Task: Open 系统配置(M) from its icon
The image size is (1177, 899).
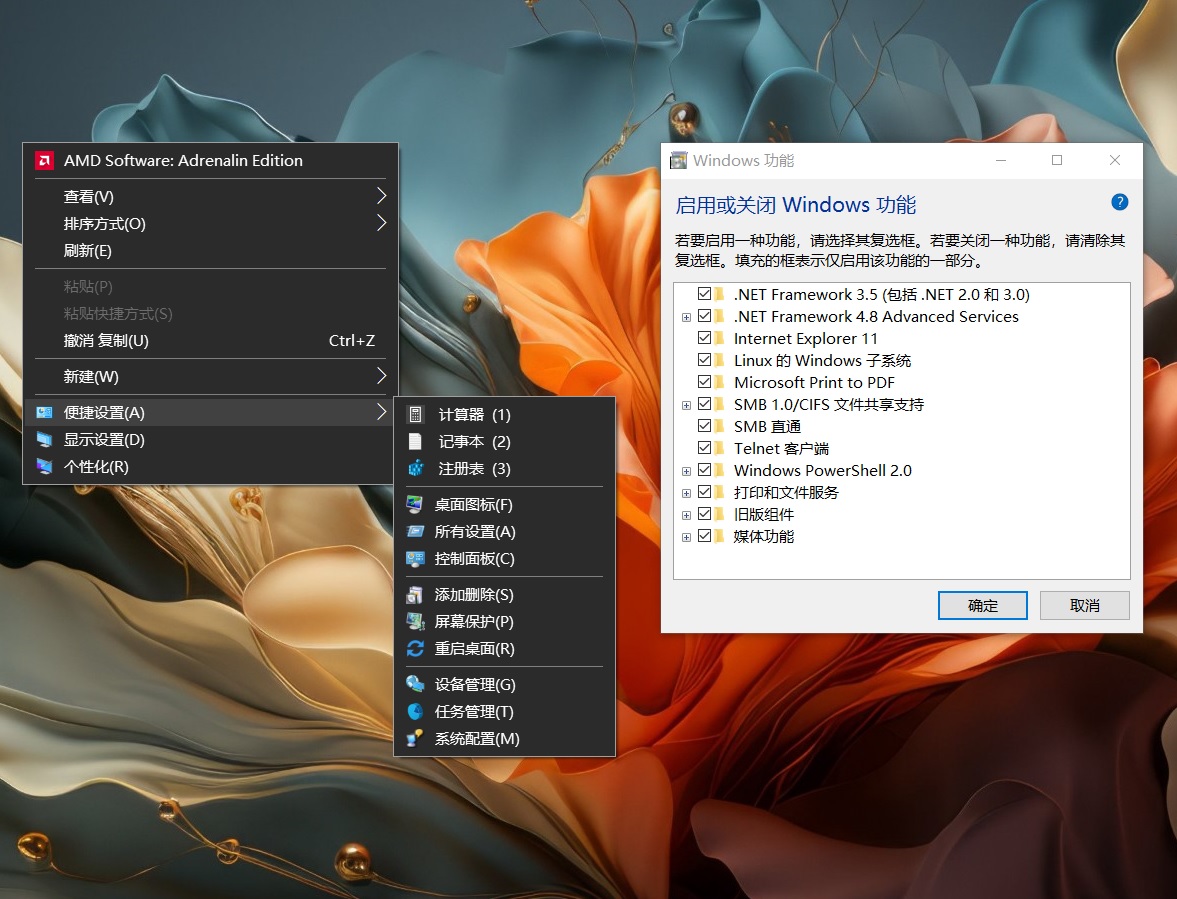Action: point(414,738)
